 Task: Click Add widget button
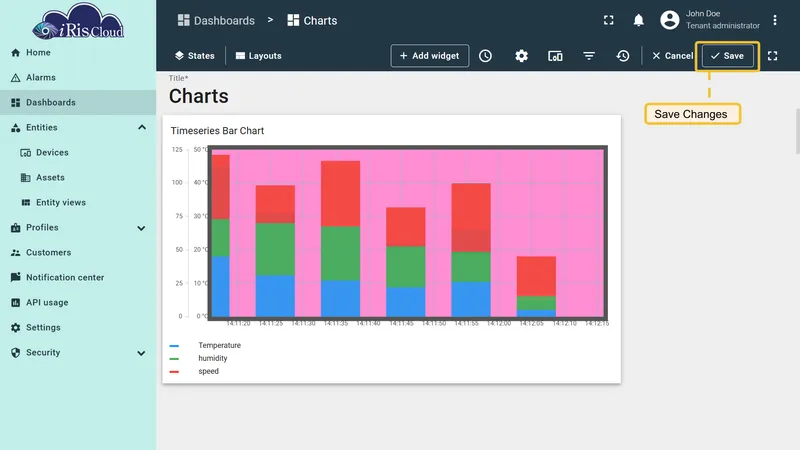[x=430, y=56]
